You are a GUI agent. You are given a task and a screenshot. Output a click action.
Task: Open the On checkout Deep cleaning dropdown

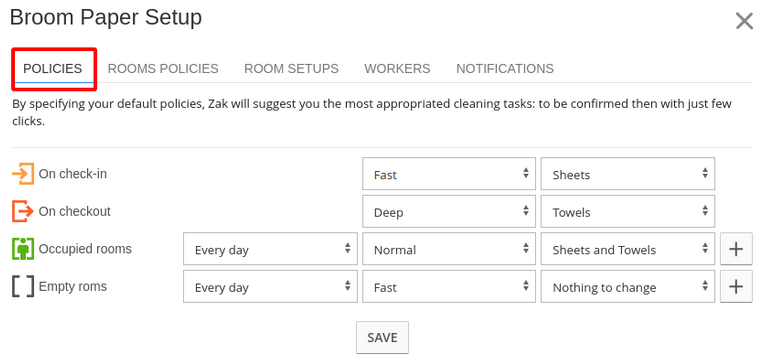point(449,211)
